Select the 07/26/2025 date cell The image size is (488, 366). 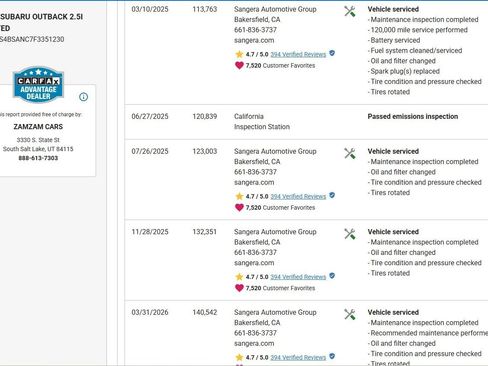pyautogui.click(x=150, y=151)
